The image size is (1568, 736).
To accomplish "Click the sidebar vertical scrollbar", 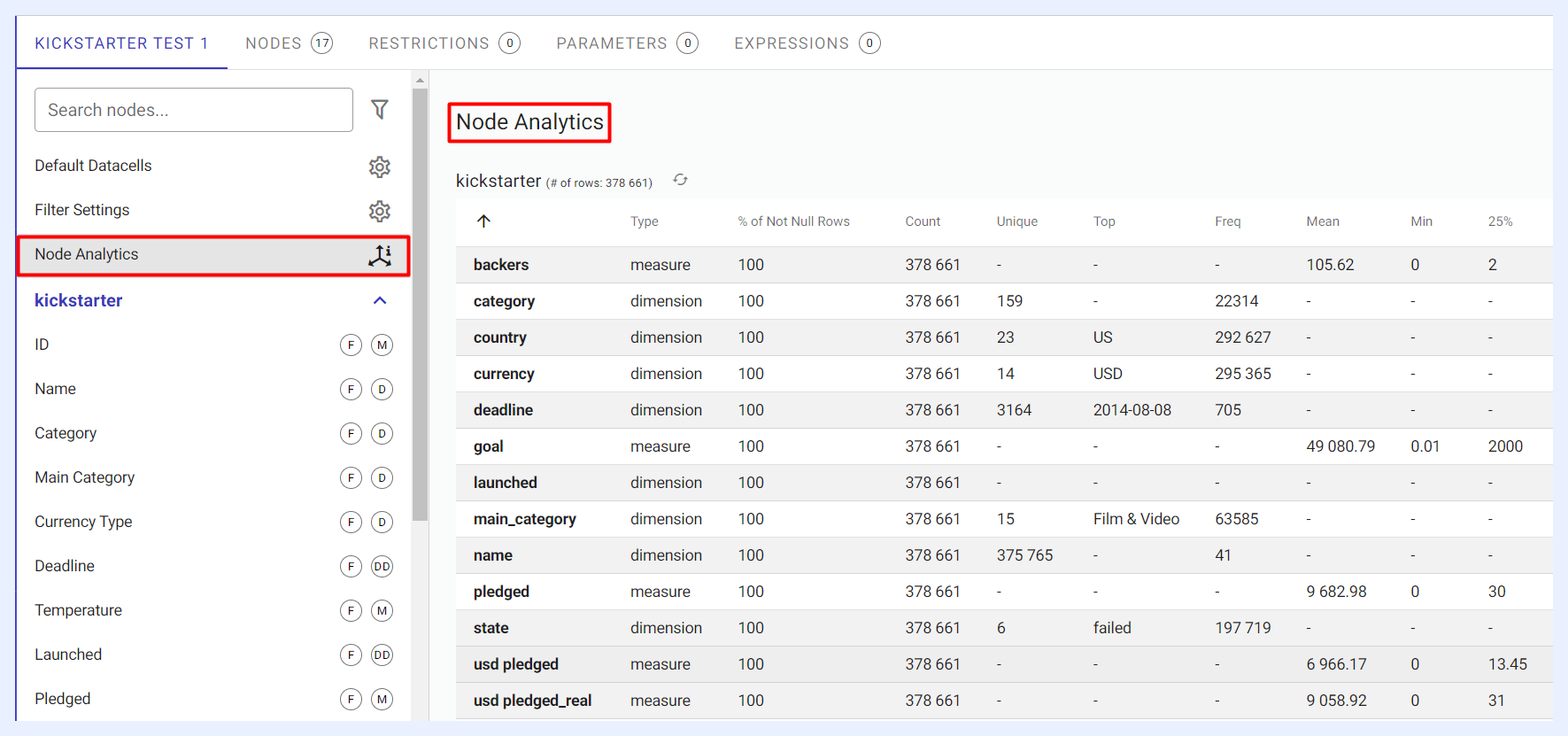I will 421,304.
